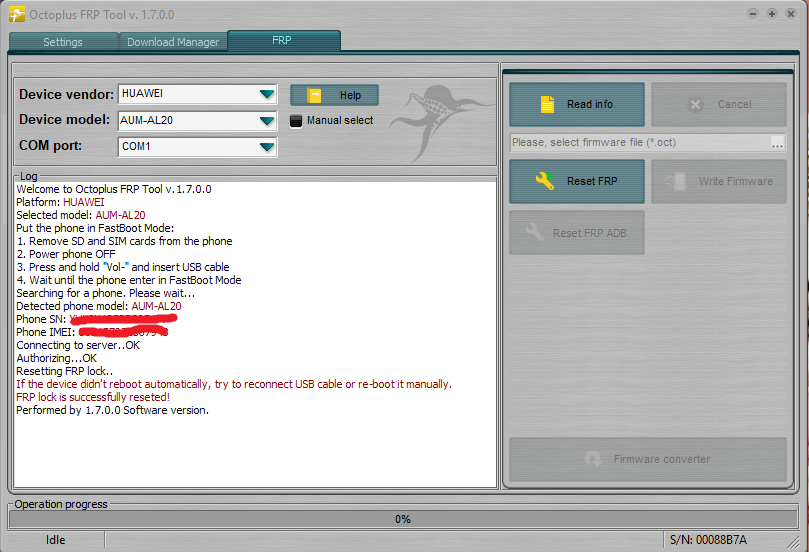
Task: Click the HUAWEI vendor combo box field
Action: pyautogui.click(x=198, y=94)
